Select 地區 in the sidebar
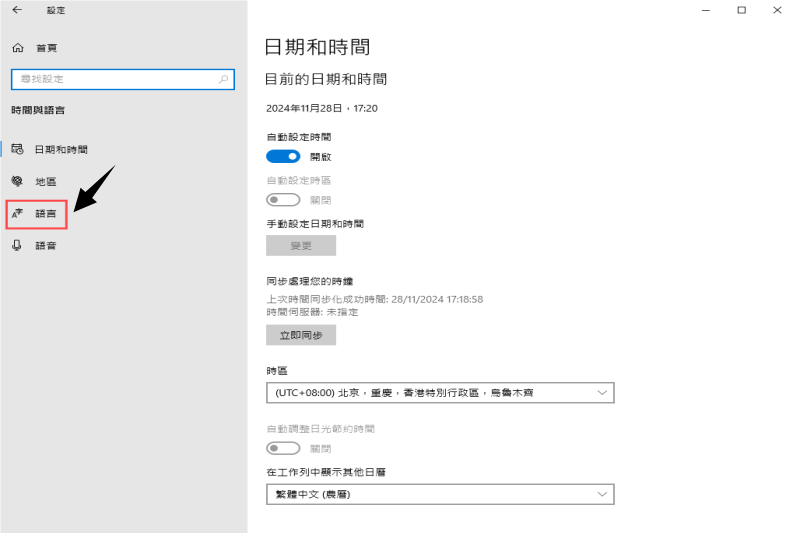This screenshot has width=793, height=533. point(46,181)
